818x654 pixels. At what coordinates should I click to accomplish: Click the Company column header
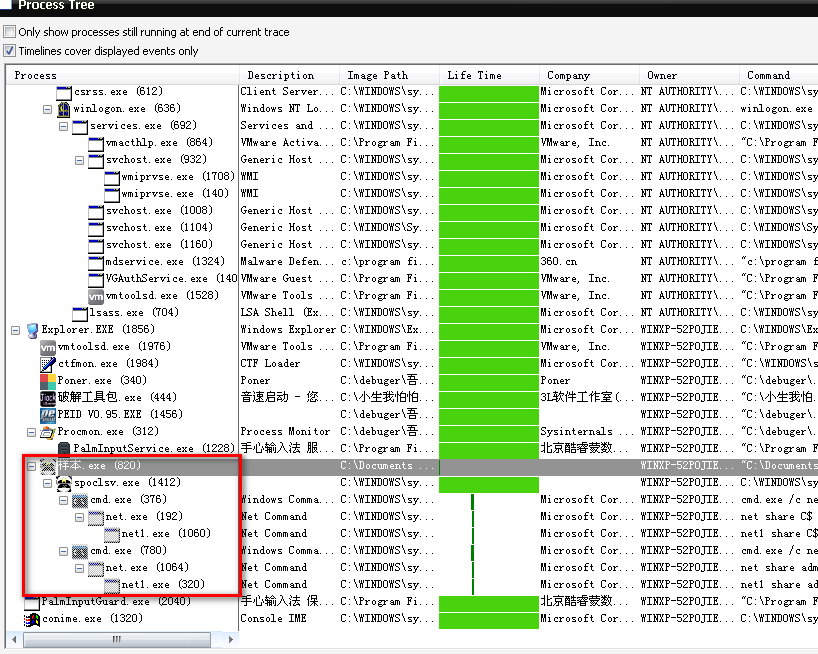(588, 76)
